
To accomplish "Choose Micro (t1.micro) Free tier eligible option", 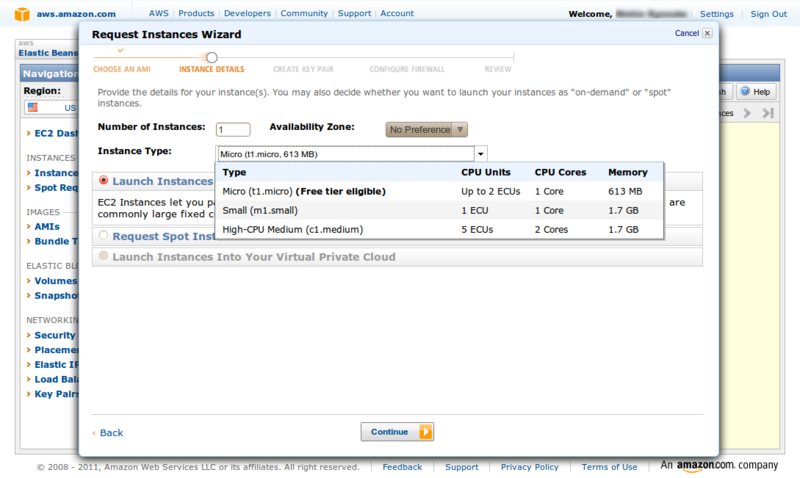I will coord(439,191).
